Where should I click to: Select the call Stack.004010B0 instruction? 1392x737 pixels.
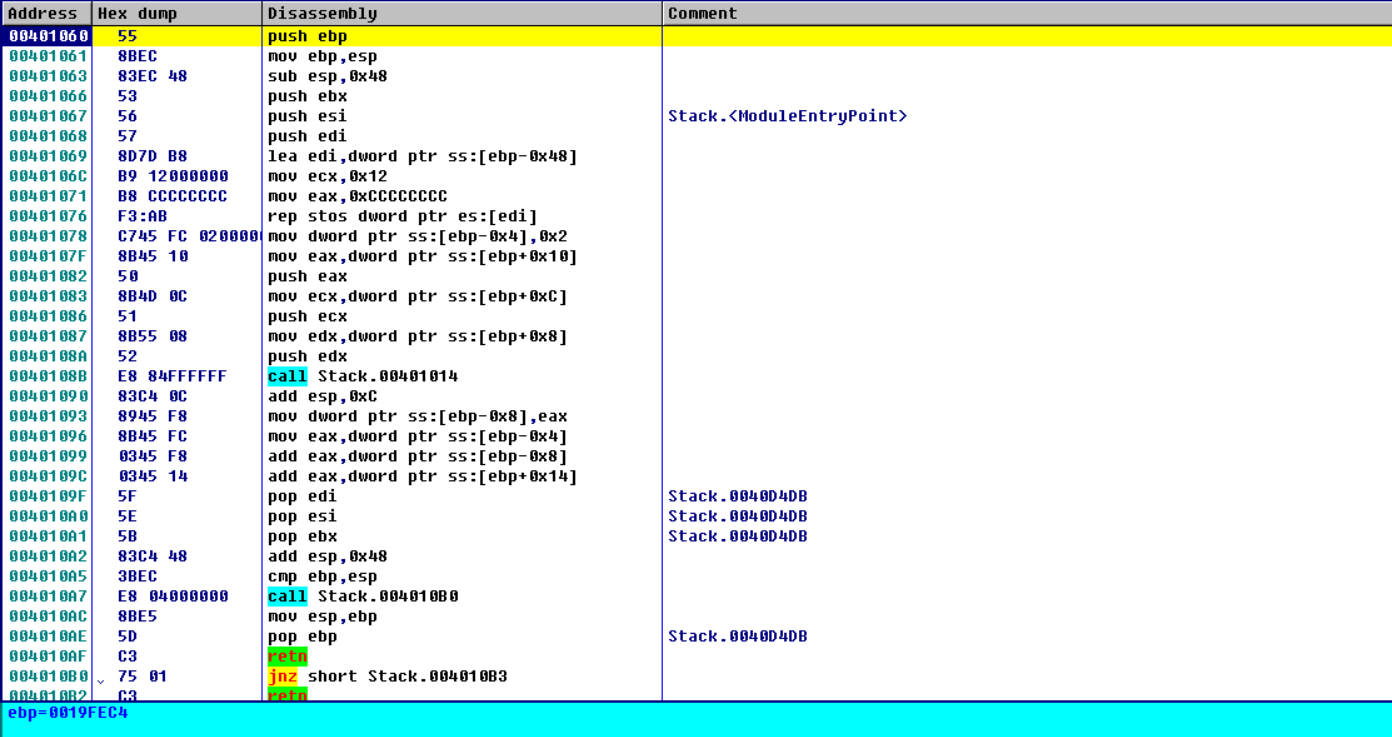[x=362, y=596]
